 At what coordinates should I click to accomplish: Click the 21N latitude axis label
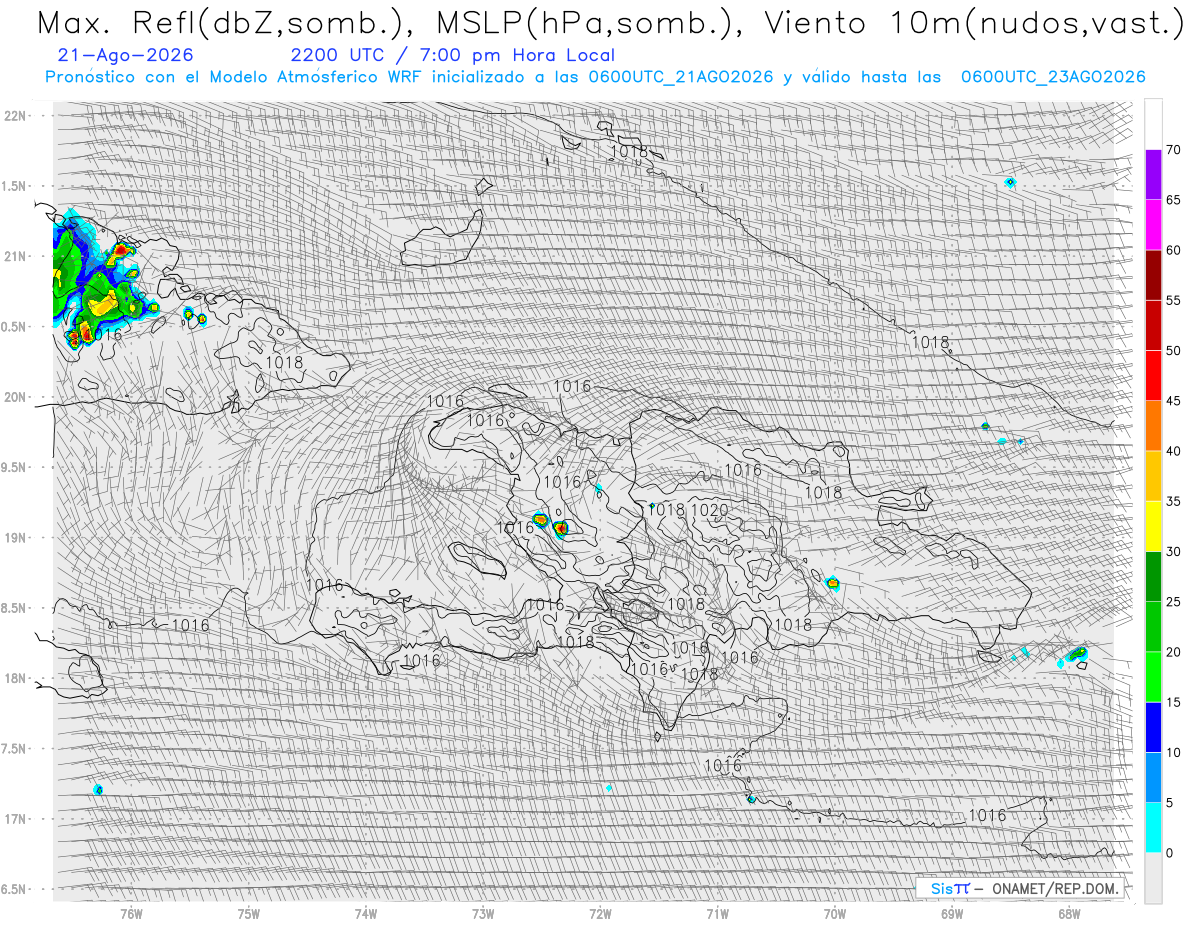pyautogui.click(x=15, y=256)
